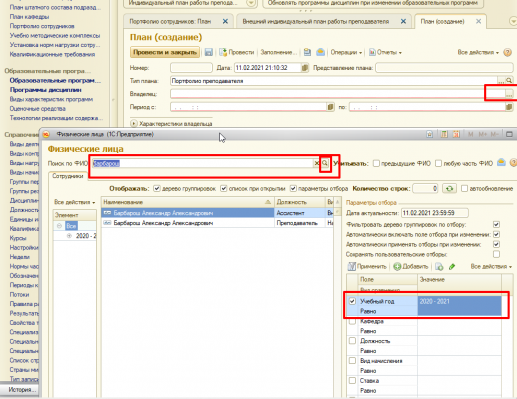
Task: Open Программы дисциплин in the sidebar
Action: [46, 90]
